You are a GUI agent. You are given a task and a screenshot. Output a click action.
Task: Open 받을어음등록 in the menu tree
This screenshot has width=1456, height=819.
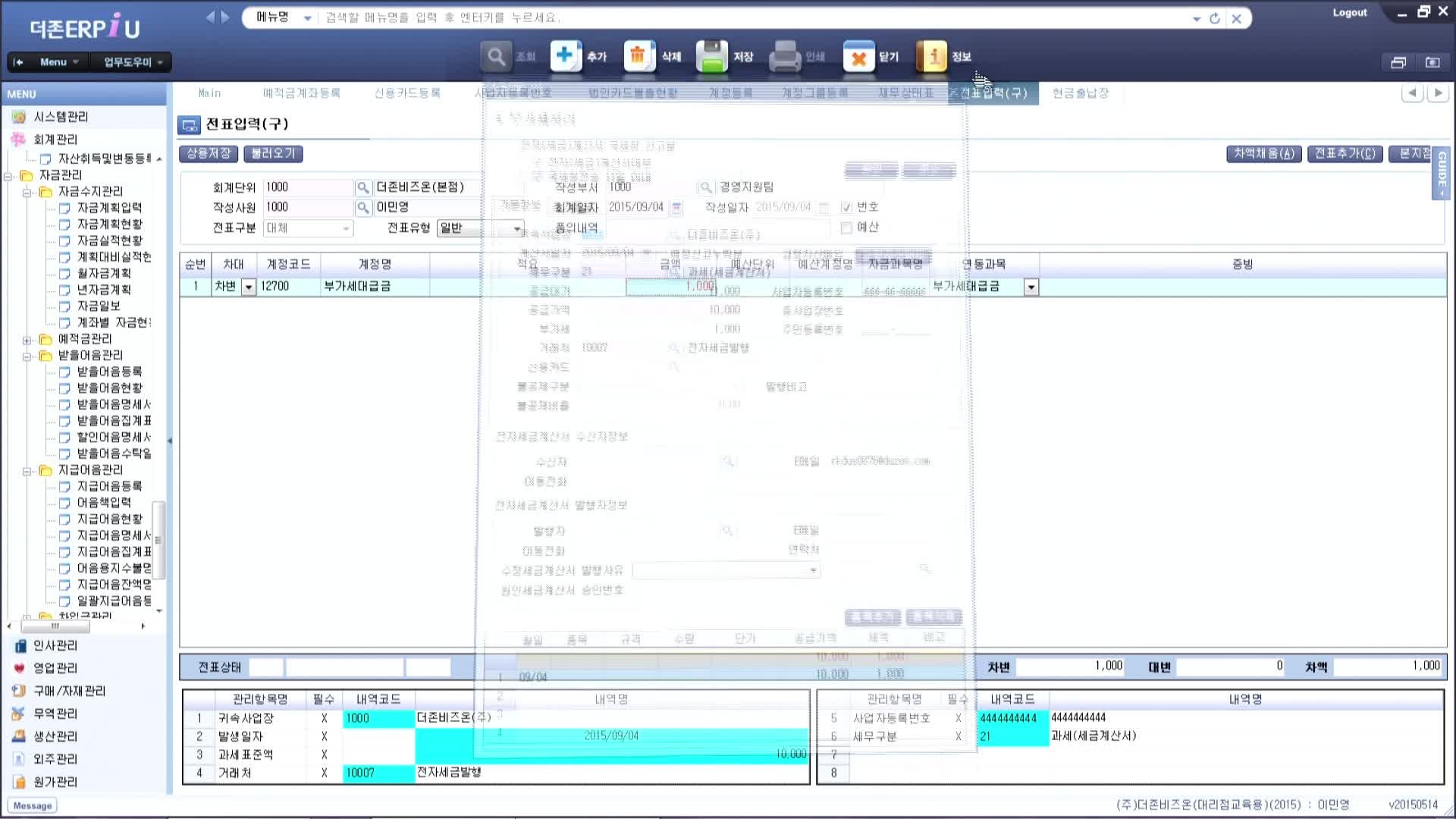tap(109, 372)
